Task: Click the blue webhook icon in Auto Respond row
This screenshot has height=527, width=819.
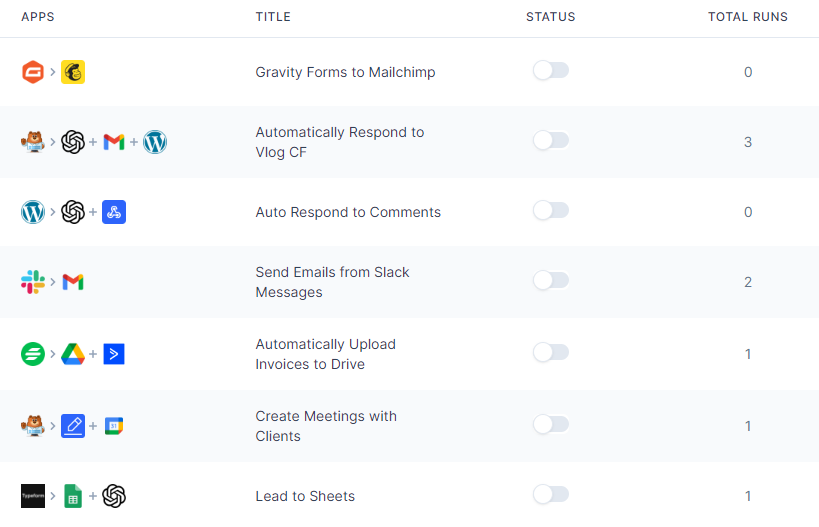Action: coord(114,212)
